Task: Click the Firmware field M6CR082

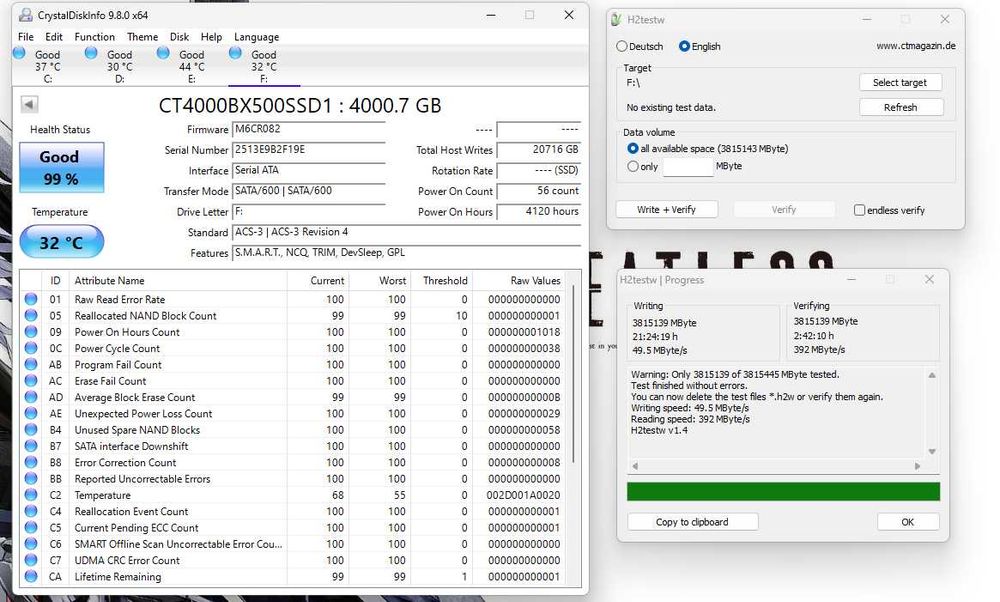Action: pos(309,129)
